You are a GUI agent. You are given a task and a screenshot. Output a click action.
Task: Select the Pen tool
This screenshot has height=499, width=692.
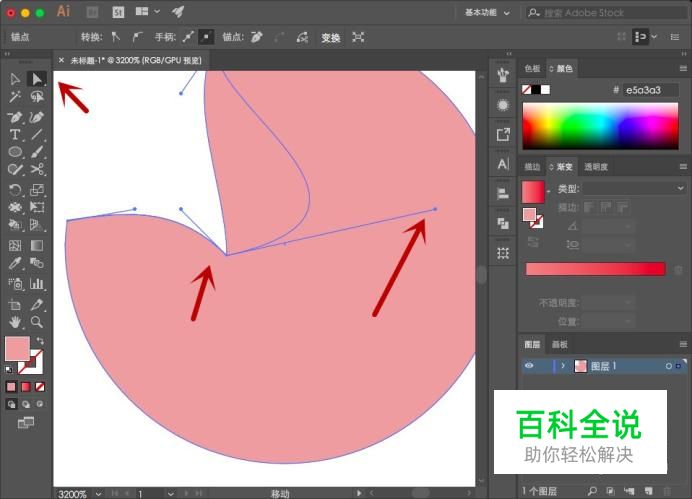(15, 117)
